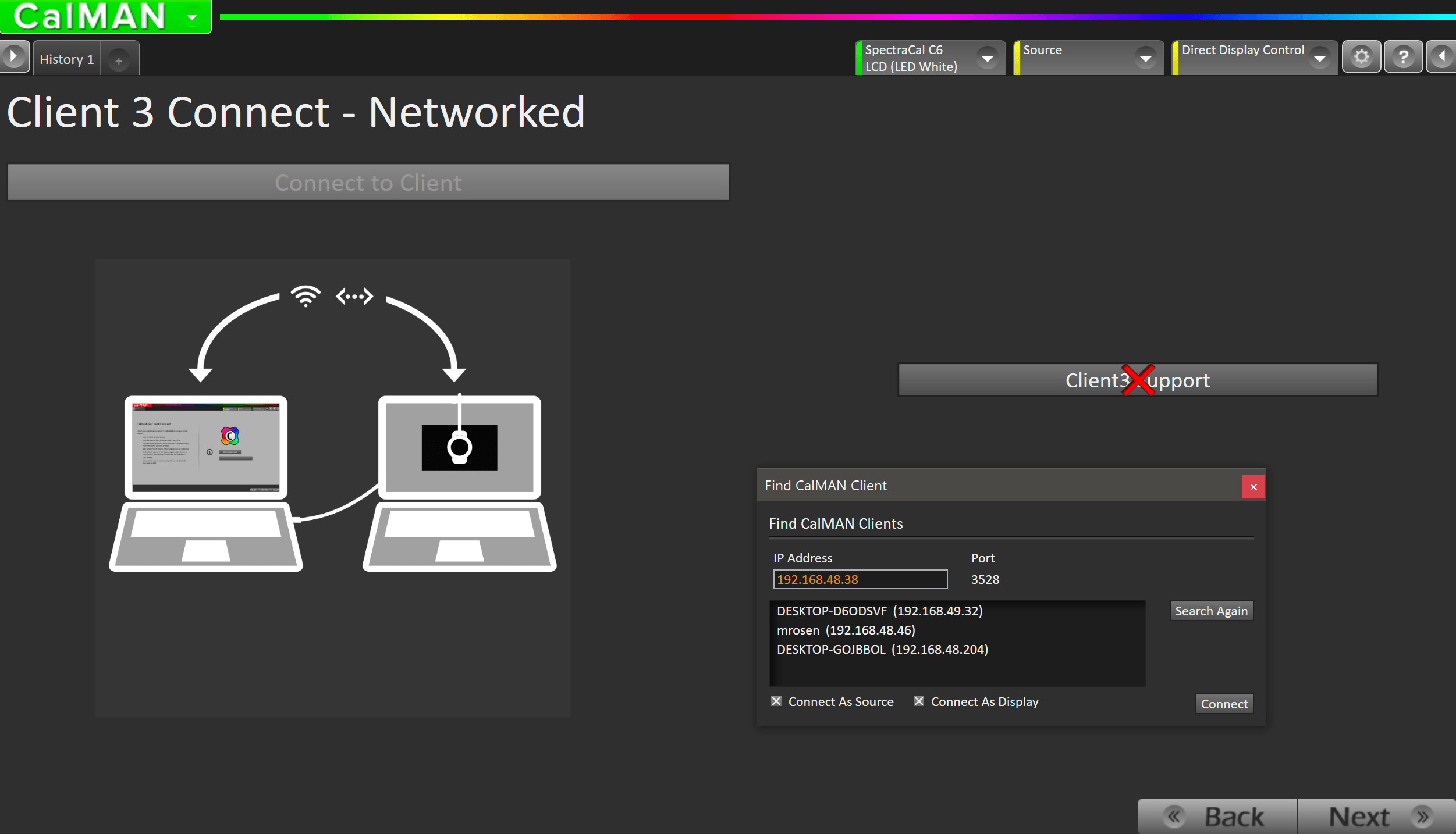Click the network arrows icon in the diagram
The height and width of the screenshot is (834, 1456).
click(354, 296)
